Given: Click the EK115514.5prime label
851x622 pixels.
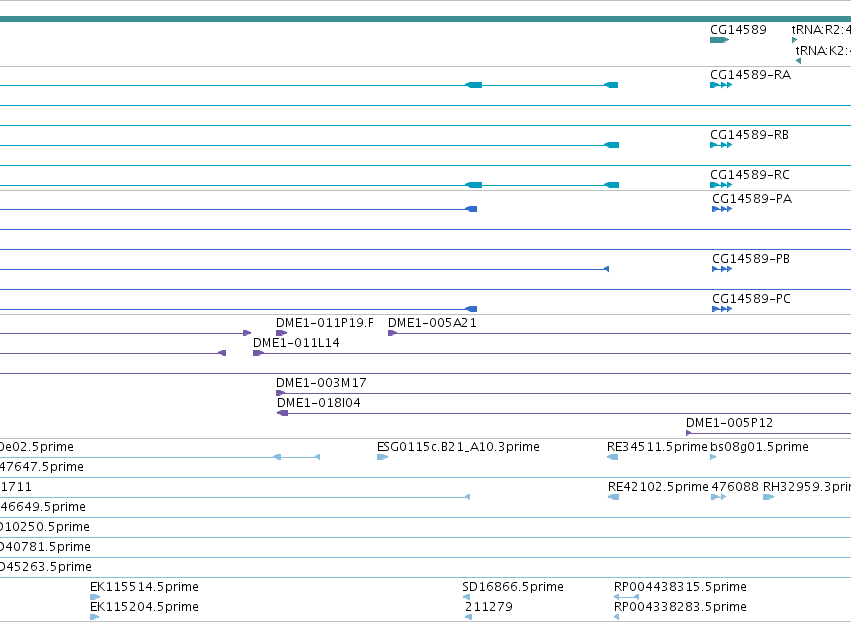Looking at the screenshot, I should 144,587.
